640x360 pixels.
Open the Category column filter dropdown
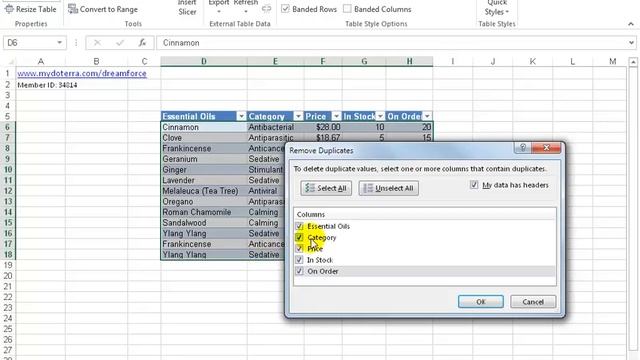[x=298, y=116]
